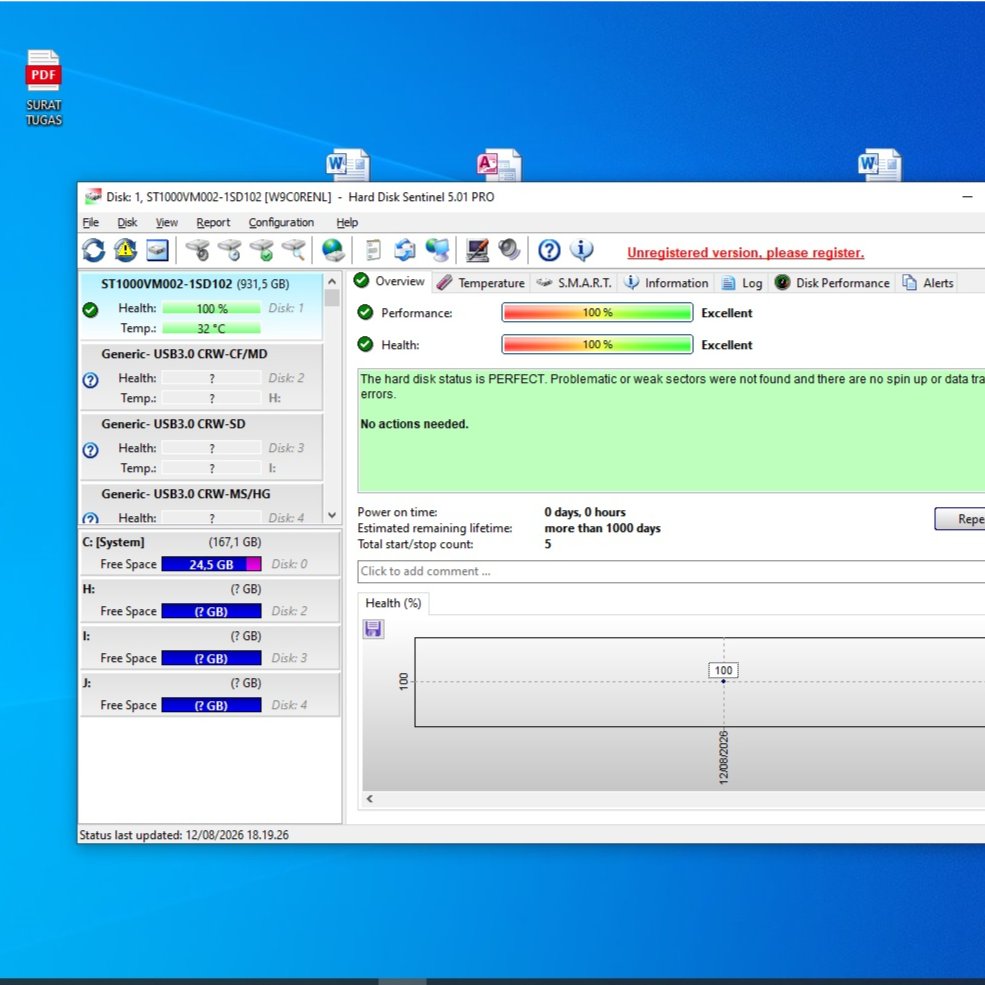Image resolution: width=985 pixels, height=985 pixels.
Task: Open the Configuration menu
Action: coord(281,222)
